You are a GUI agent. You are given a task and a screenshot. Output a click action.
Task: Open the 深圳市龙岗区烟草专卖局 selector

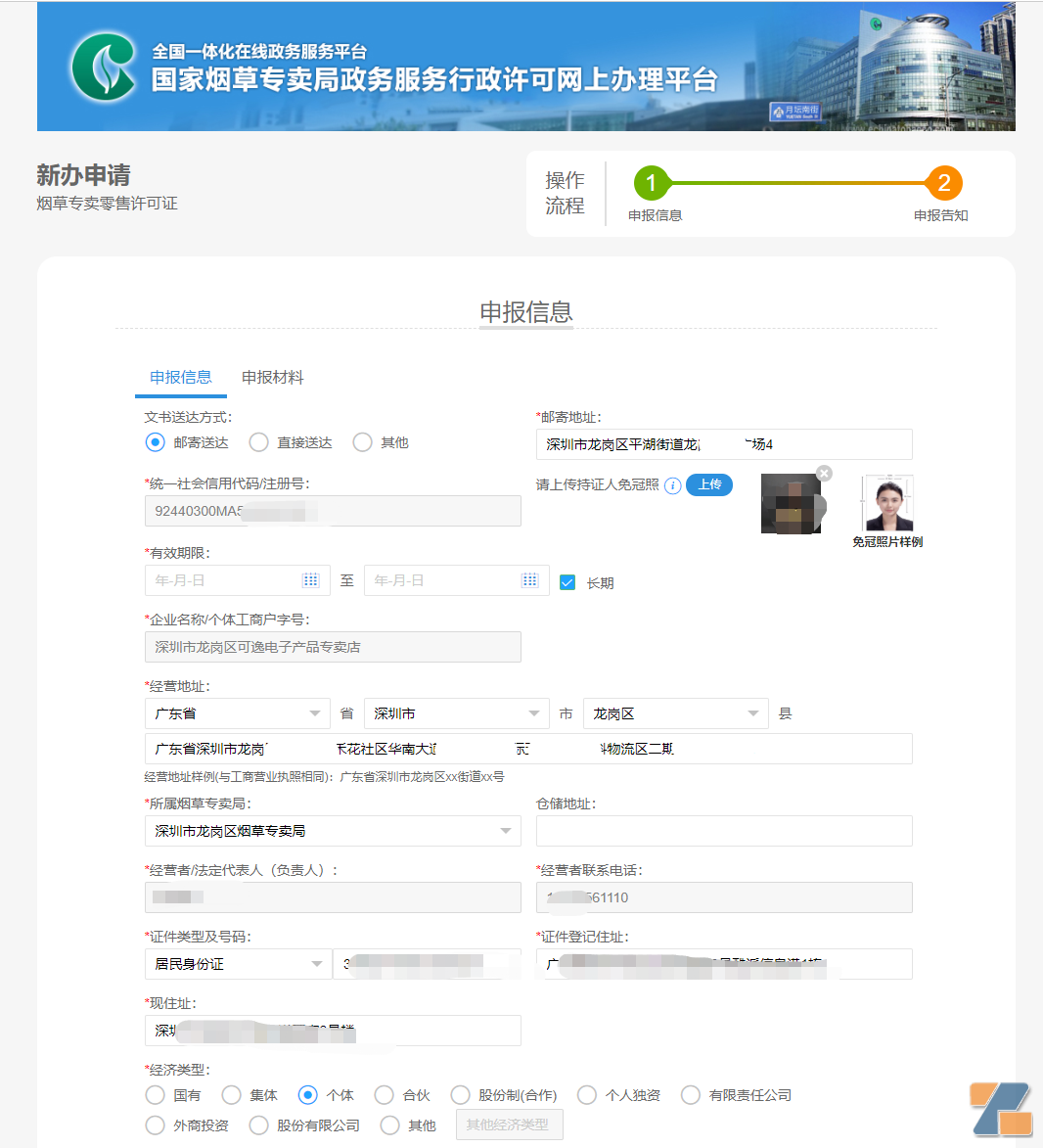(x=333, y=830)
